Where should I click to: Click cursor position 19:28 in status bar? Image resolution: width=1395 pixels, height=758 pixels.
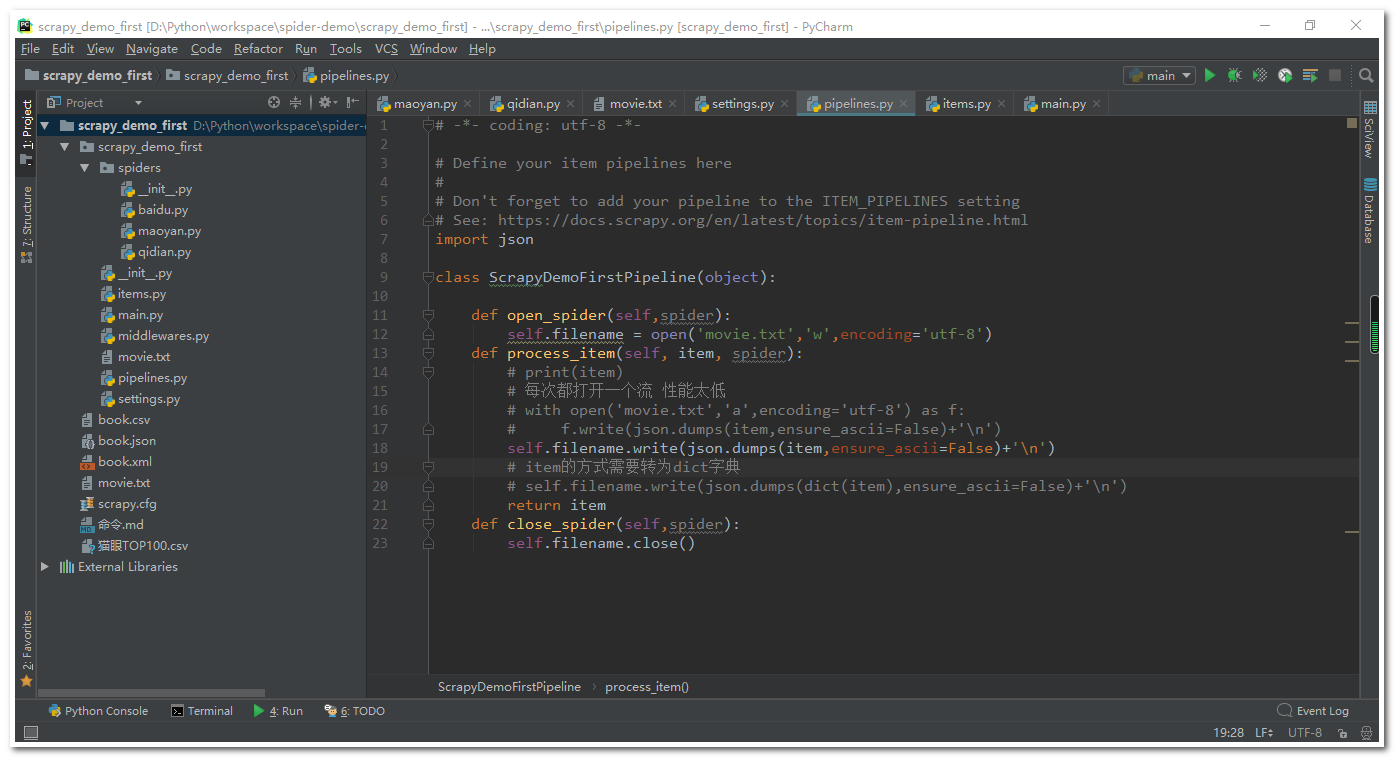point(1228,733)
